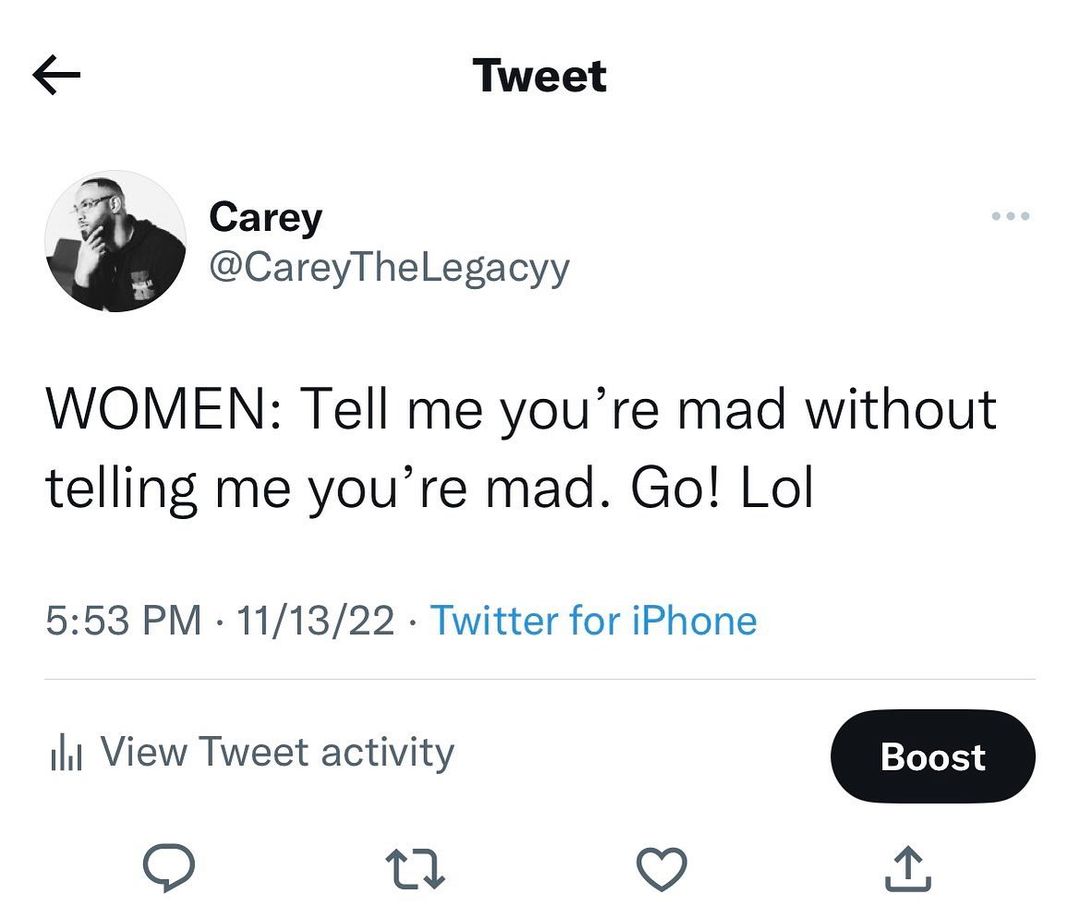Image resolution: width=1080 pixels, height=918 pixels.
Task: Open the Twitter for iPhone link
Action: coord(593,621)
